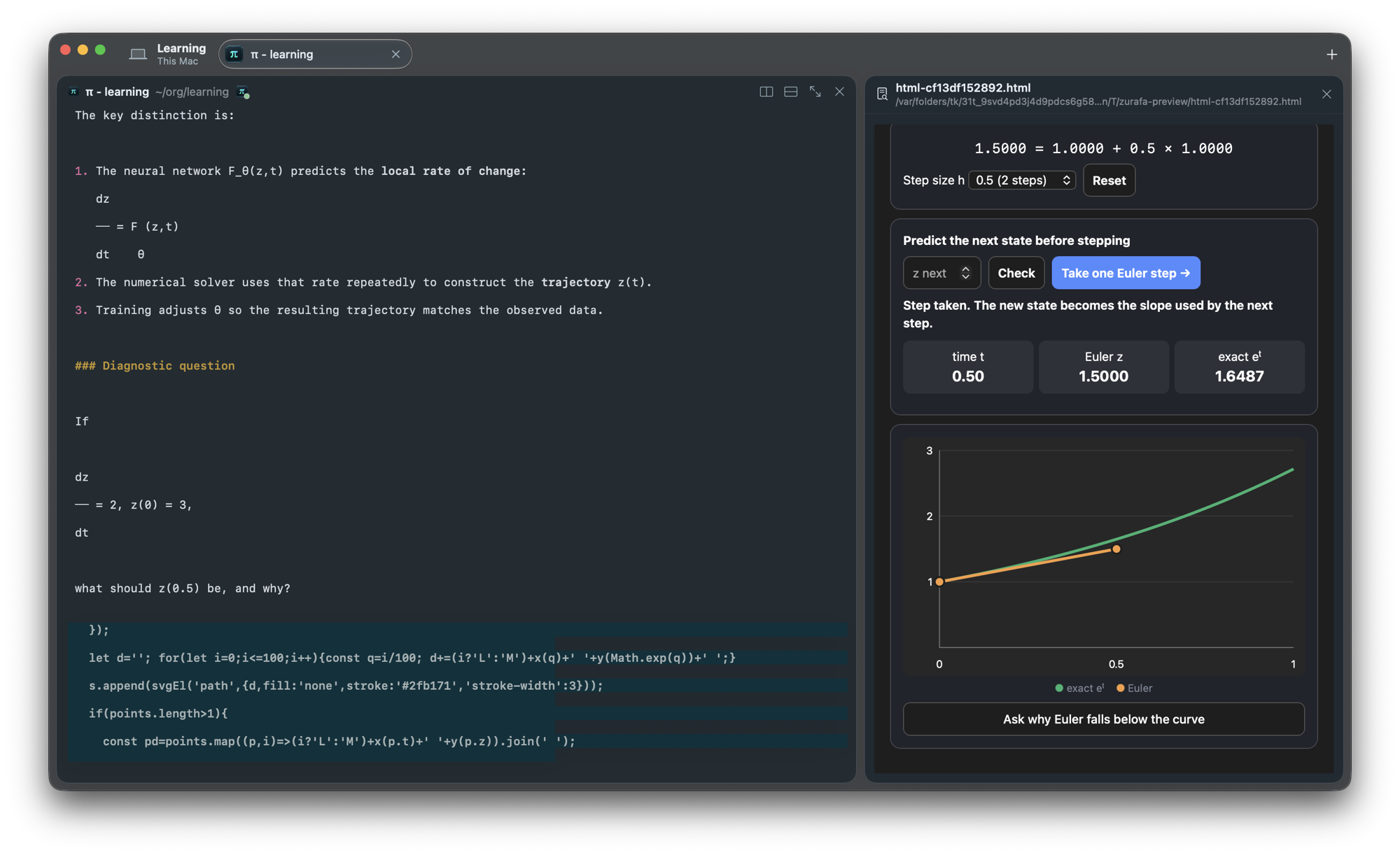Click the small pi icon in pane header
This screenshot has width=1400, height=855.
click(73, 92)
